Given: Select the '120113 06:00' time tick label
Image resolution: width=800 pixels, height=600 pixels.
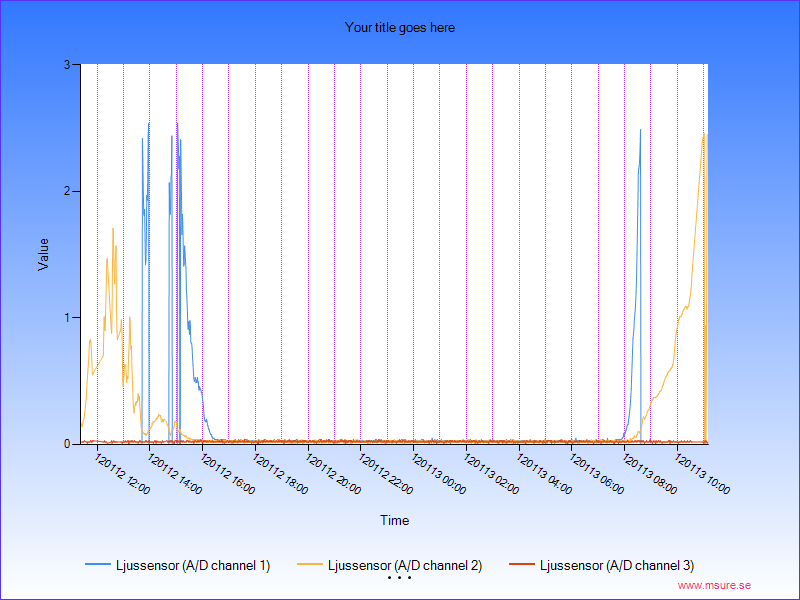Looking at the screenshot, I should point(596,474).
